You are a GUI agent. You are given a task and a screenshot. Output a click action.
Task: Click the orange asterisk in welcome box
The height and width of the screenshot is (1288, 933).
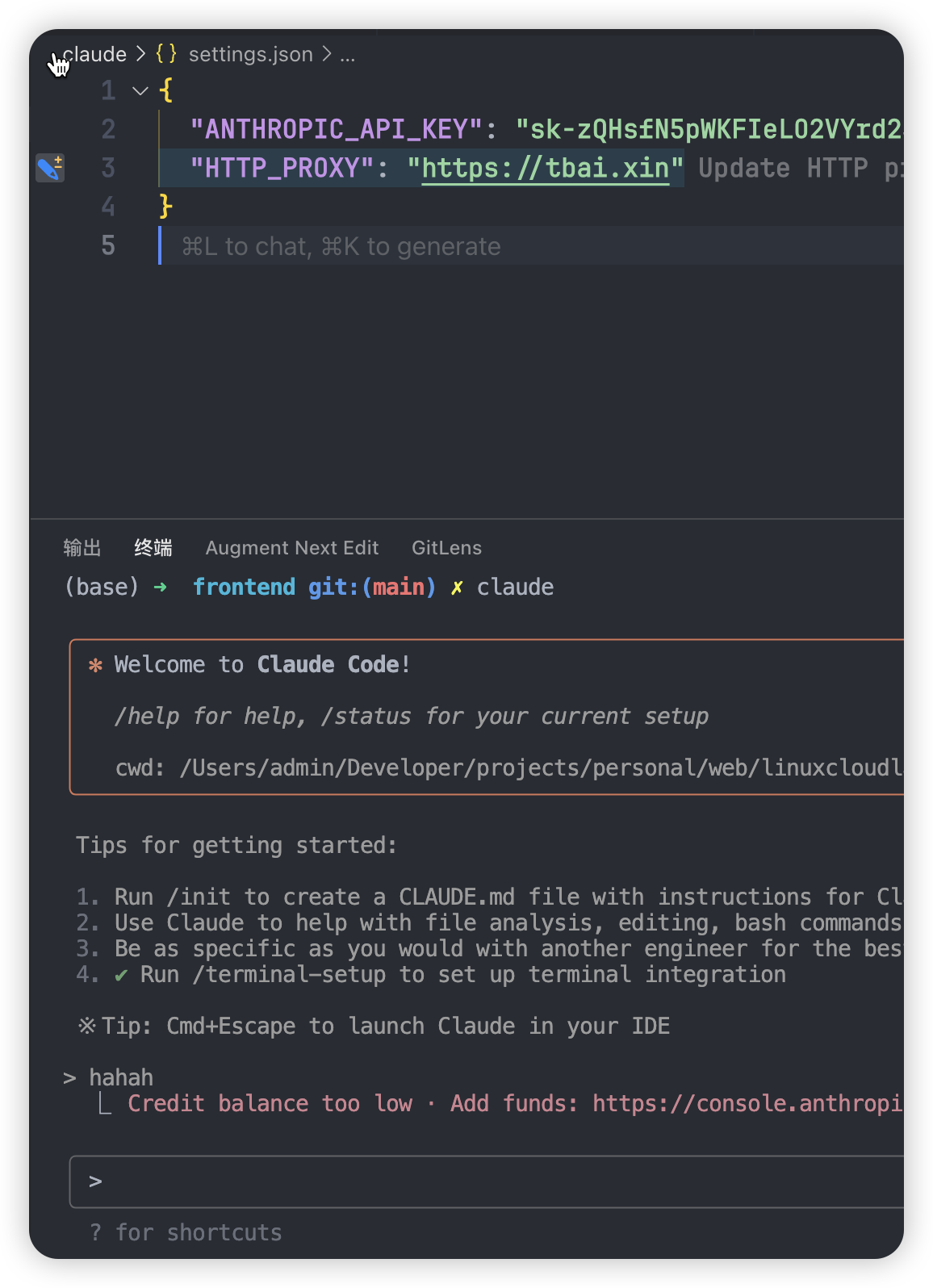[x=95, y=665]
